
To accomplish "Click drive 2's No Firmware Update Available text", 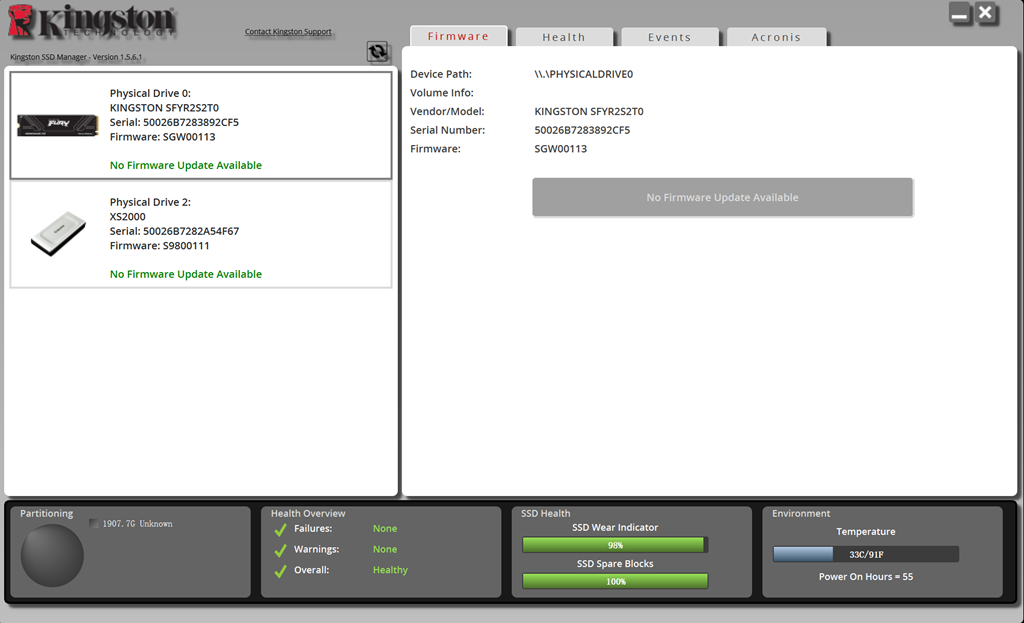I will pyautogui.click(x=185, y=274).
